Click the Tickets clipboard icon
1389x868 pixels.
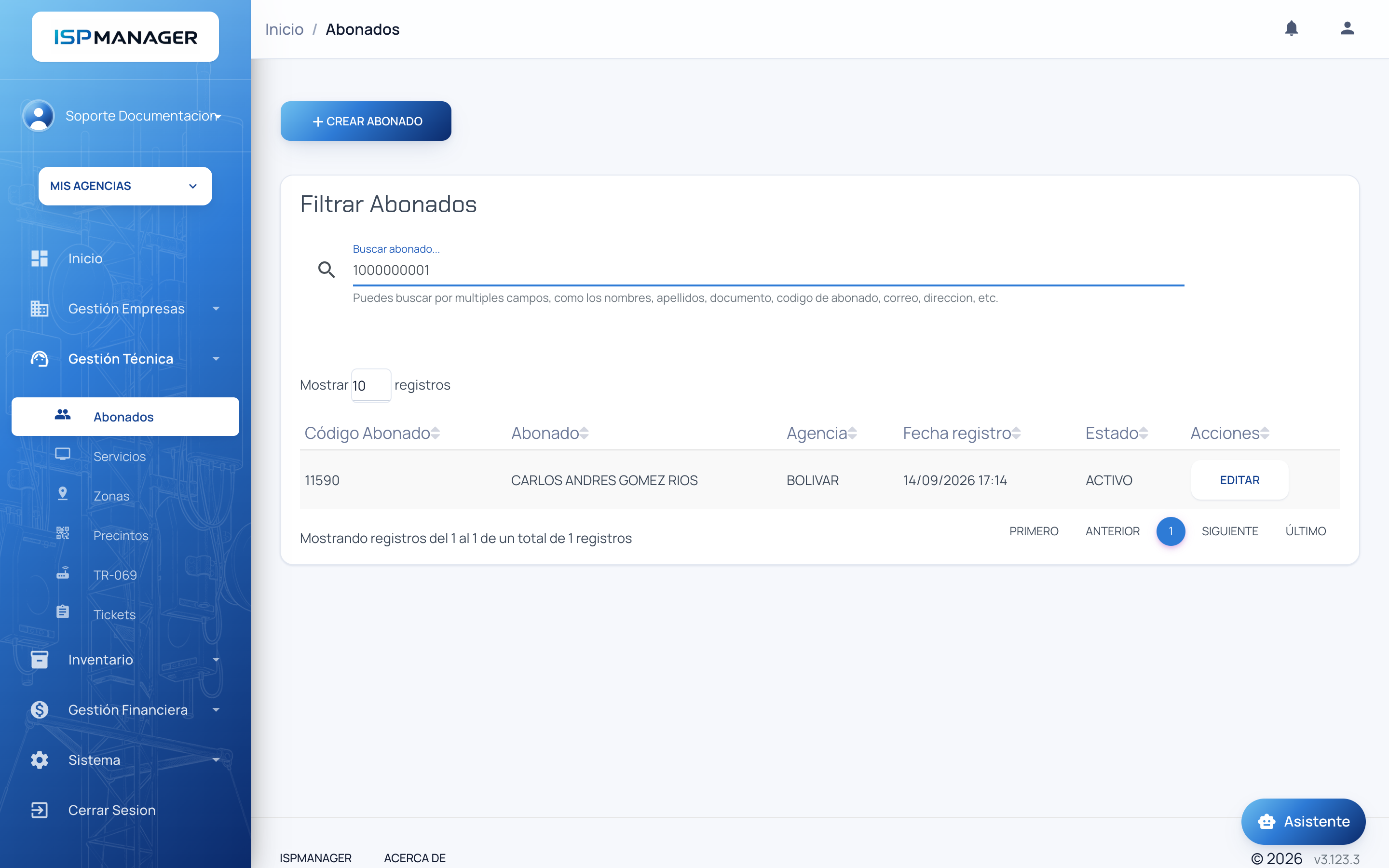coord(63,612)
